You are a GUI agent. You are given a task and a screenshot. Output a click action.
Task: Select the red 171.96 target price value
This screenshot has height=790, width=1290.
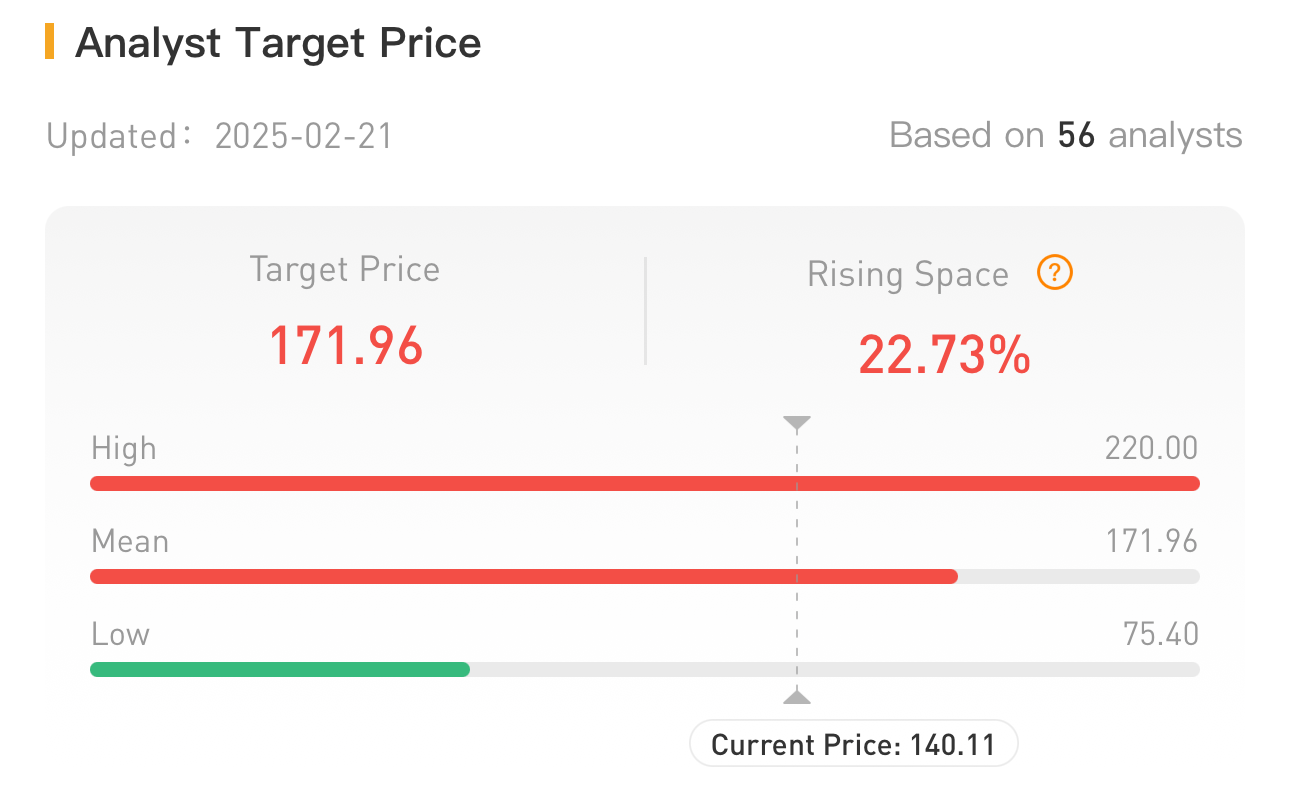point(346,346)
